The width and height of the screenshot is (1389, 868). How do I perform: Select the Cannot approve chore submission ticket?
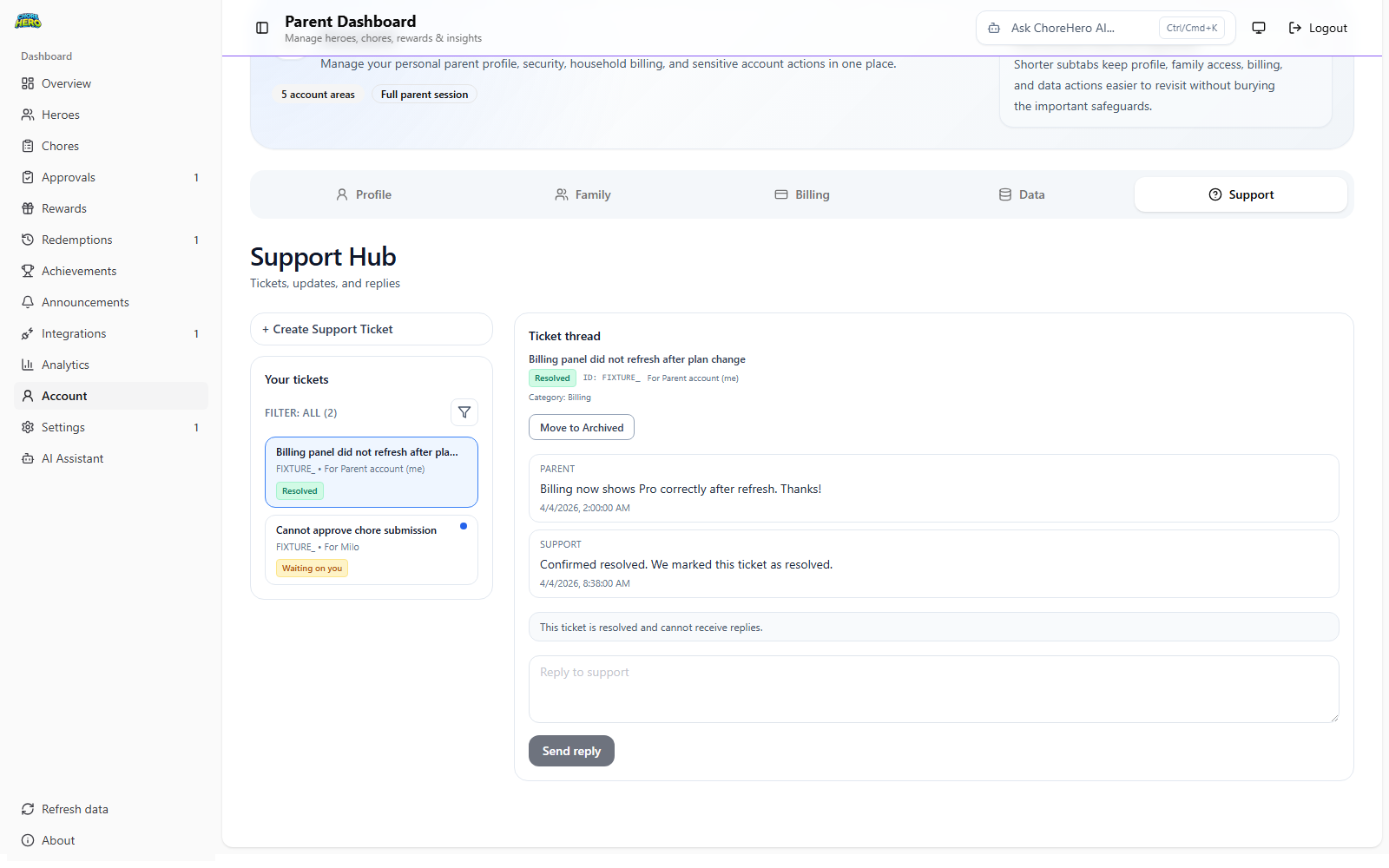point(371,549)
